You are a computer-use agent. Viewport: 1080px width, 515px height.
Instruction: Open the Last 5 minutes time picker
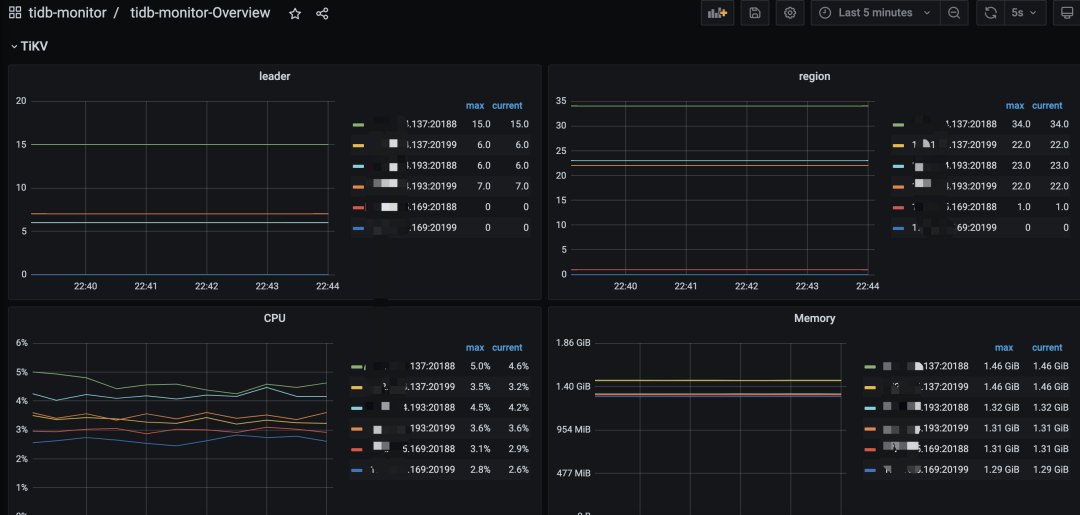[875, 13]
